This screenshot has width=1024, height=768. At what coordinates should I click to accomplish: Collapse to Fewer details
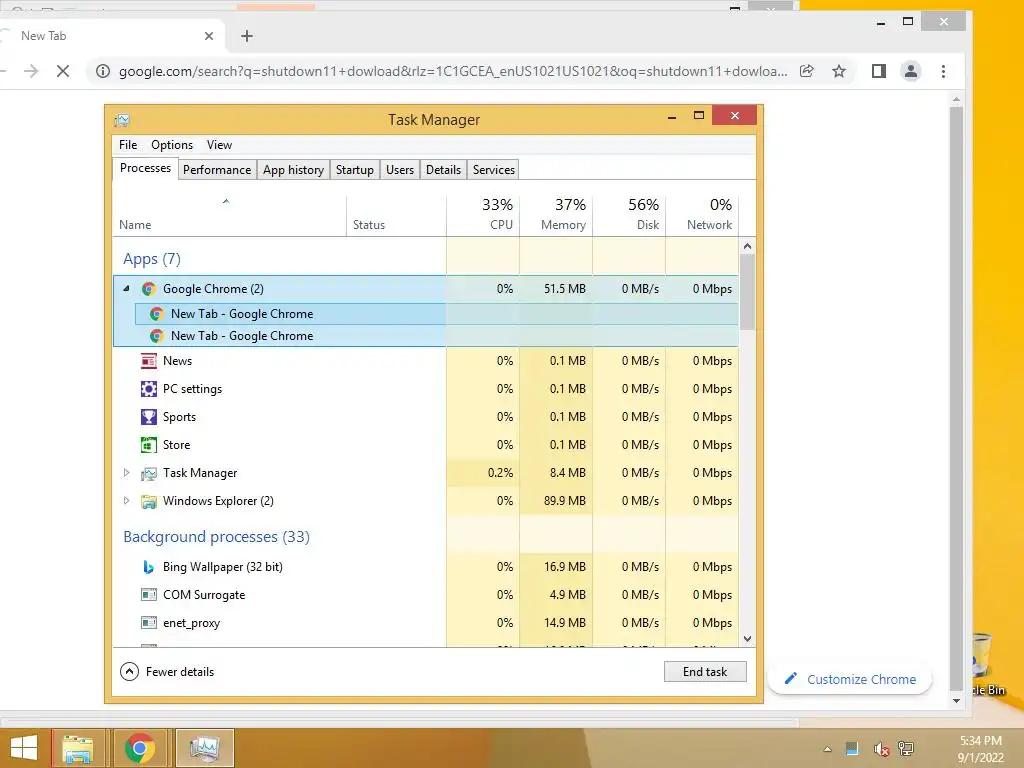(167, 671)
